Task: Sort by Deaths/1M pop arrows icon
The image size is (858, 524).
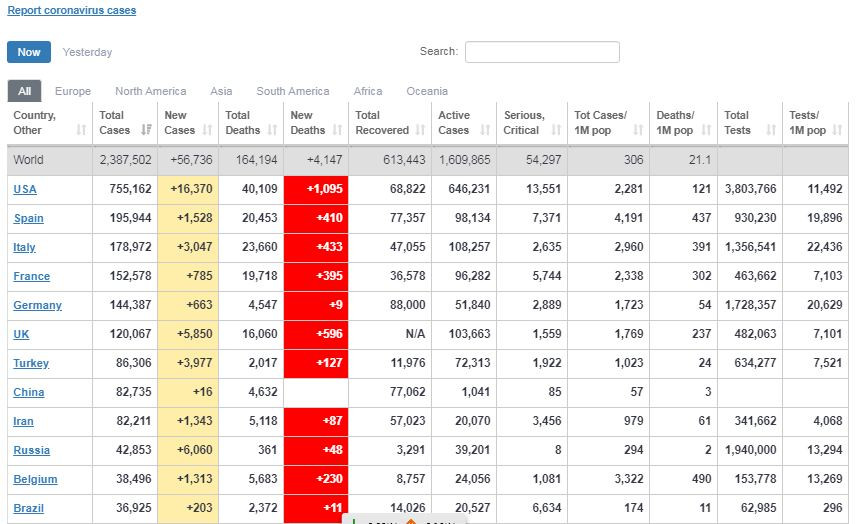Action: pyautogui.click(x=706, y=130)
